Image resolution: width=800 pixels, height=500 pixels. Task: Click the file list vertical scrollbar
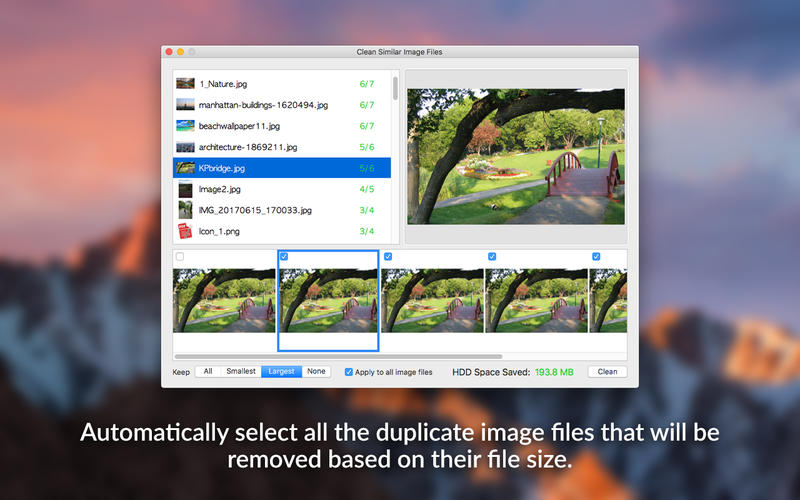tap(395, 90)
